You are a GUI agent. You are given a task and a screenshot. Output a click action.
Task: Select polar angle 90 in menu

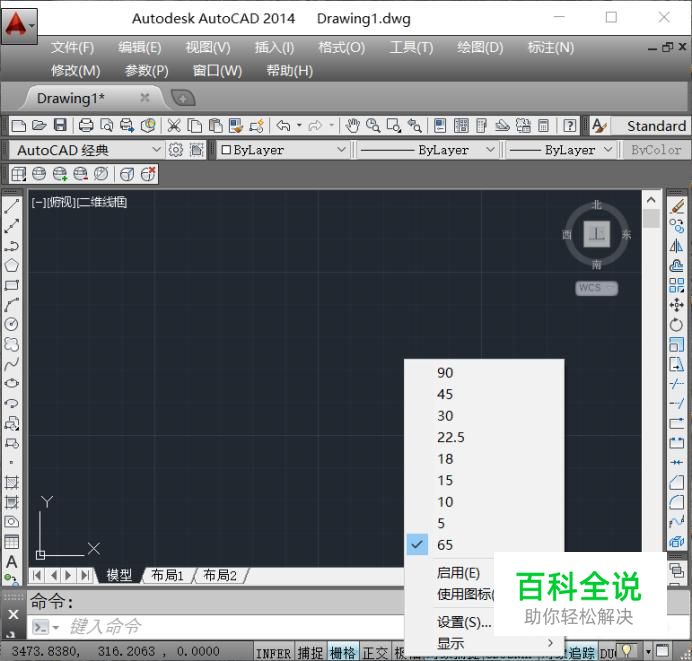pos(484,373)
